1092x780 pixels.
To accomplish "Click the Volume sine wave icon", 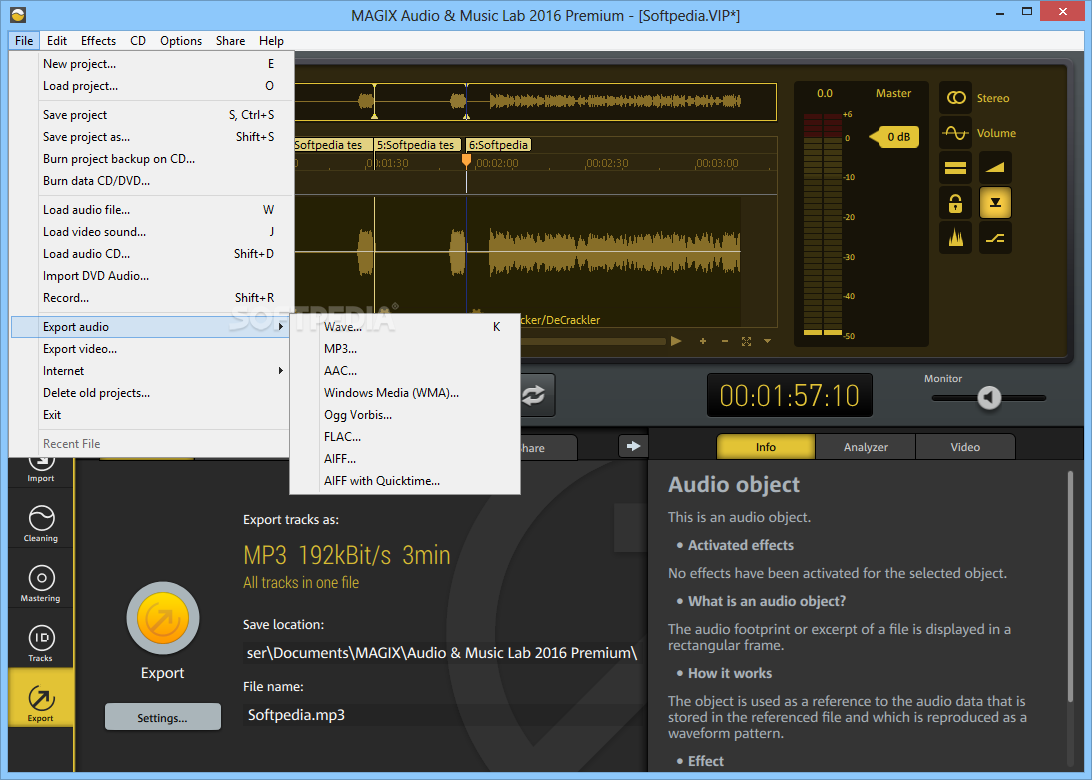I will (956, 133).
